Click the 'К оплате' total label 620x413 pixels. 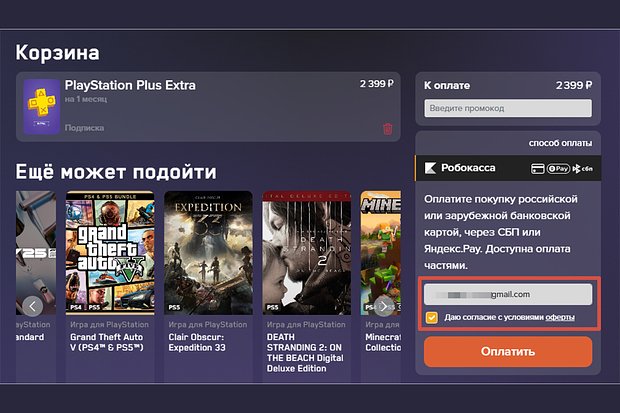tap(447, 85)
